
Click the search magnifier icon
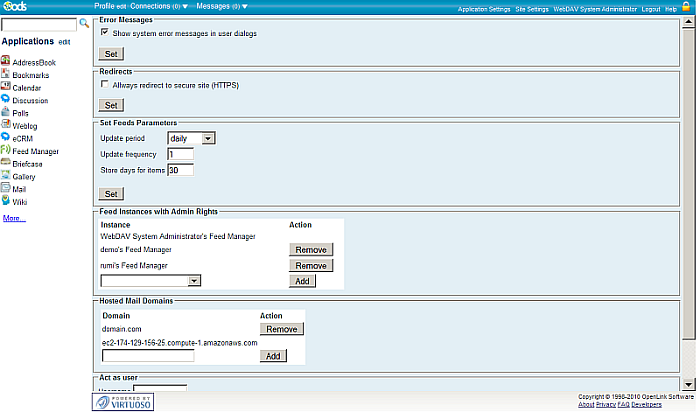84,23
